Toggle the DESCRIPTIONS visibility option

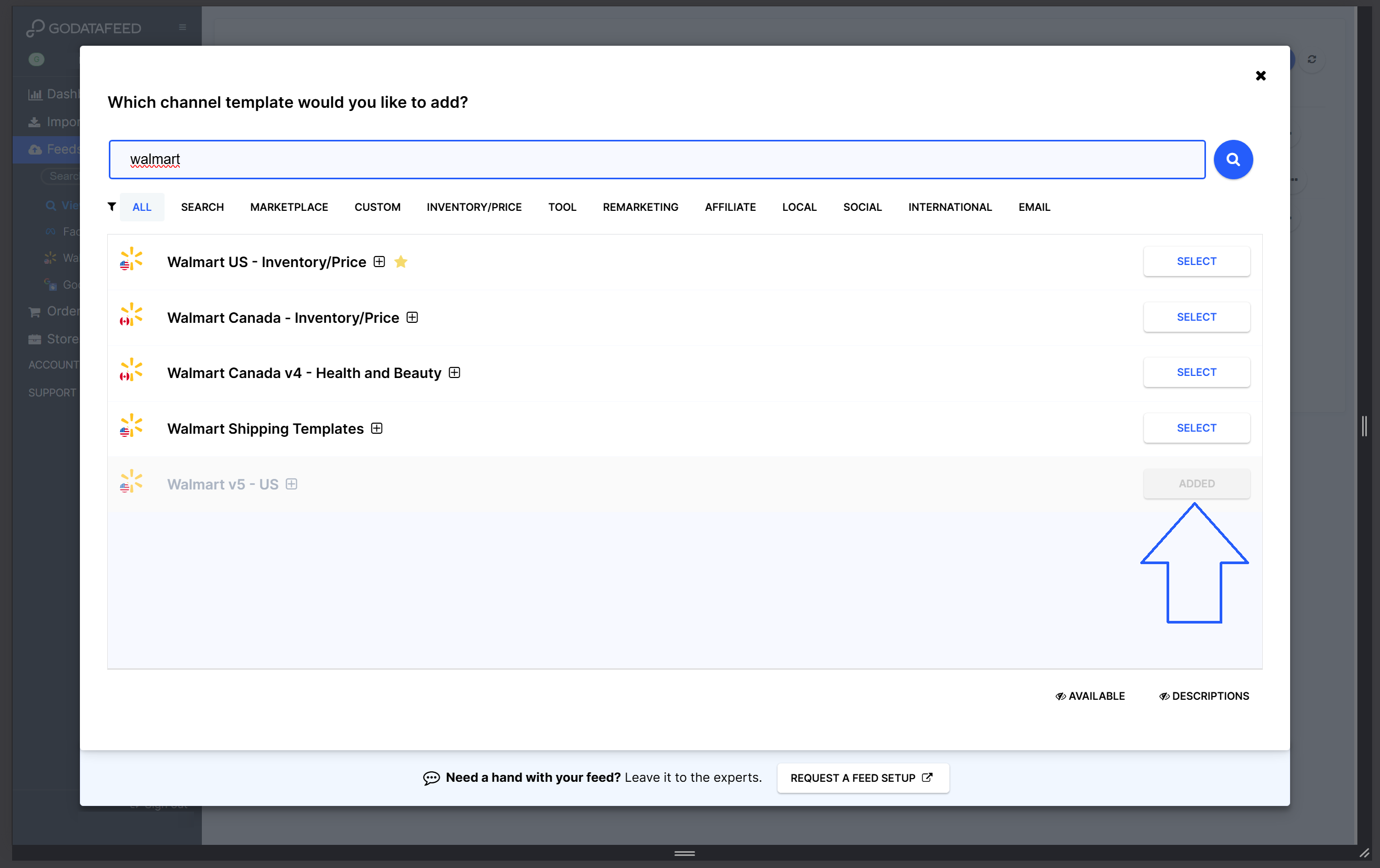[x=1203, y=696]
